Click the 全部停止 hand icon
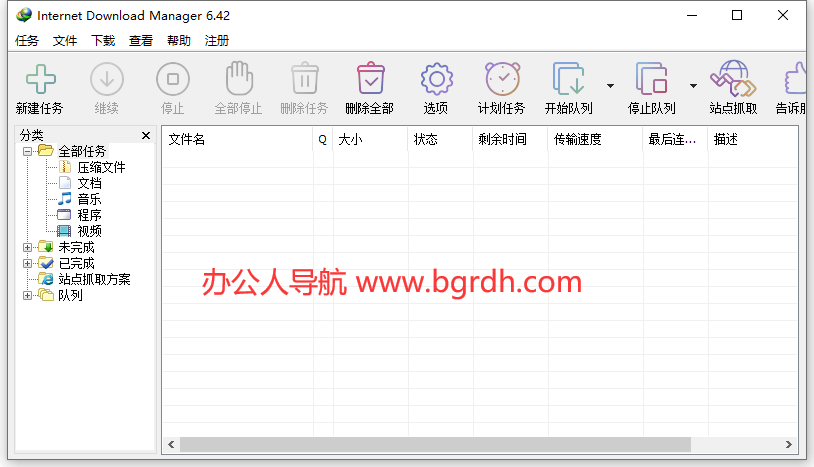The width and height of the screenshot is (814, 467). tap(239, 78)
